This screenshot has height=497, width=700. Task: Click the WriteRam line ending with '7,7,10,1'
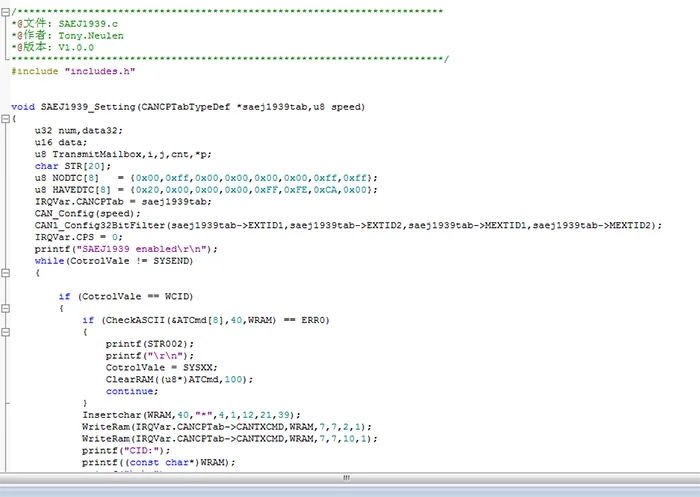click(229, 439)
